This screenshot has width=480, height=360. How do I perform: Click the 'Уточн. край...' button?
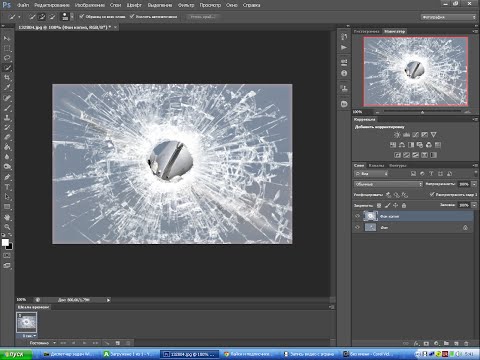[203, 17]
